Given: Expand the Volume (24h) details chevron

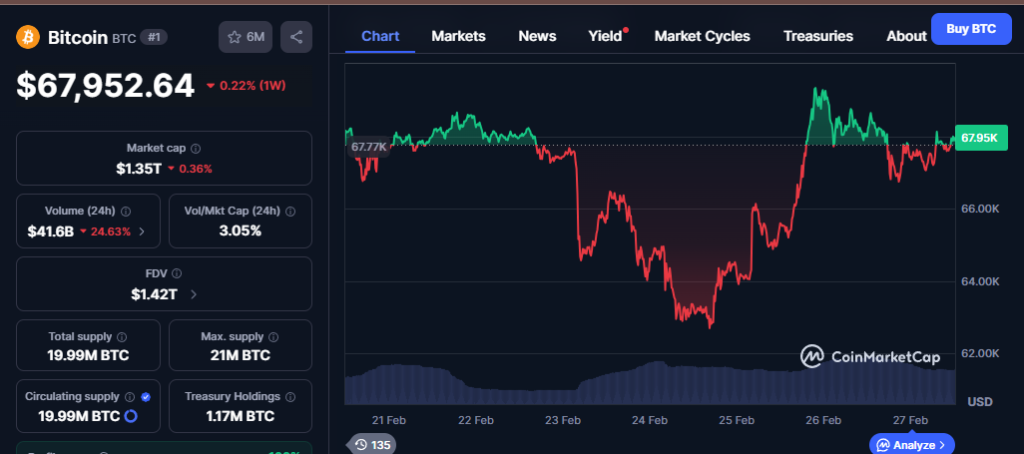Looking at the screenshot, I should tap(141, 231).
